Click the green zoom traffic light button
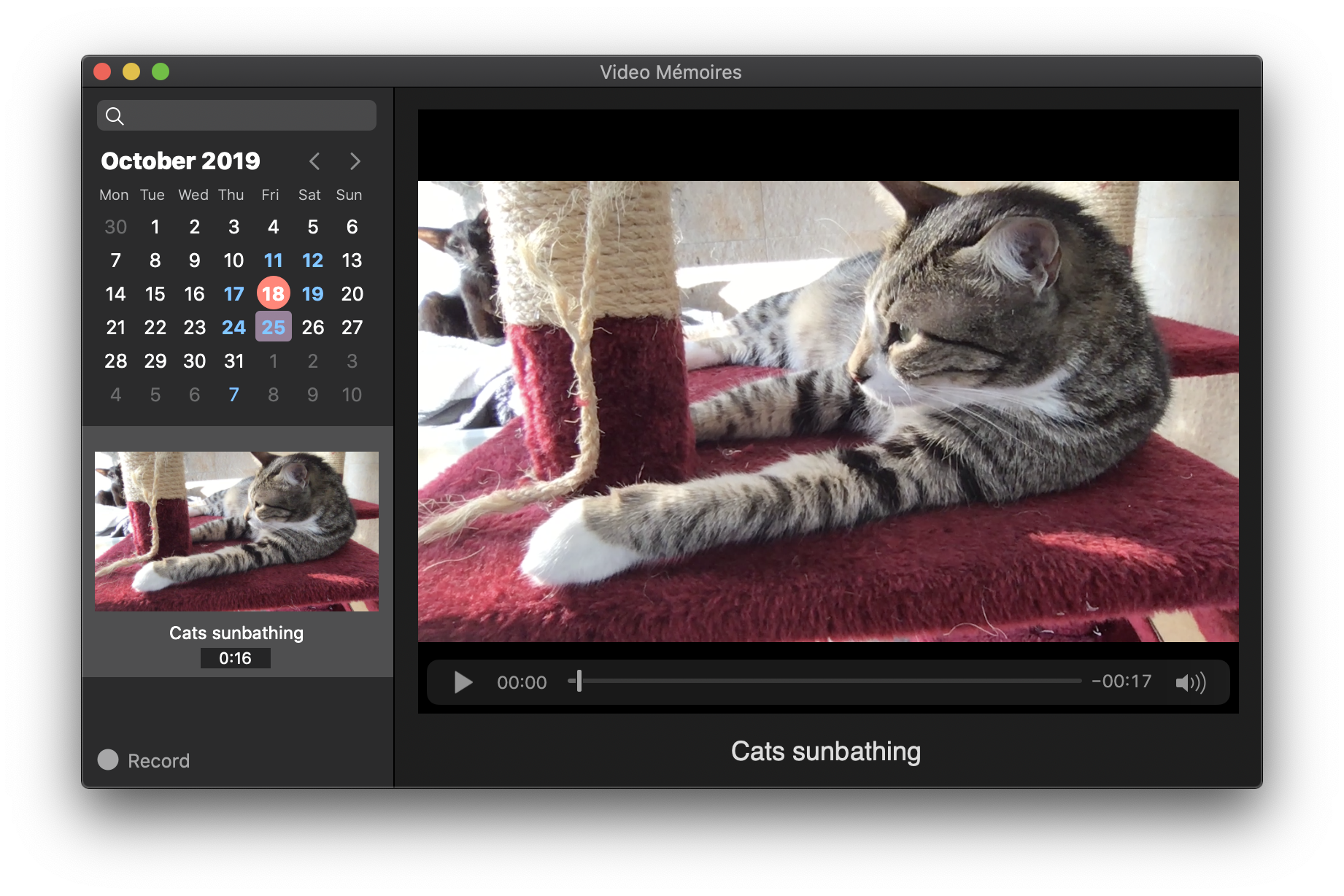This screenshot has height=896, width=1344. 161,72
